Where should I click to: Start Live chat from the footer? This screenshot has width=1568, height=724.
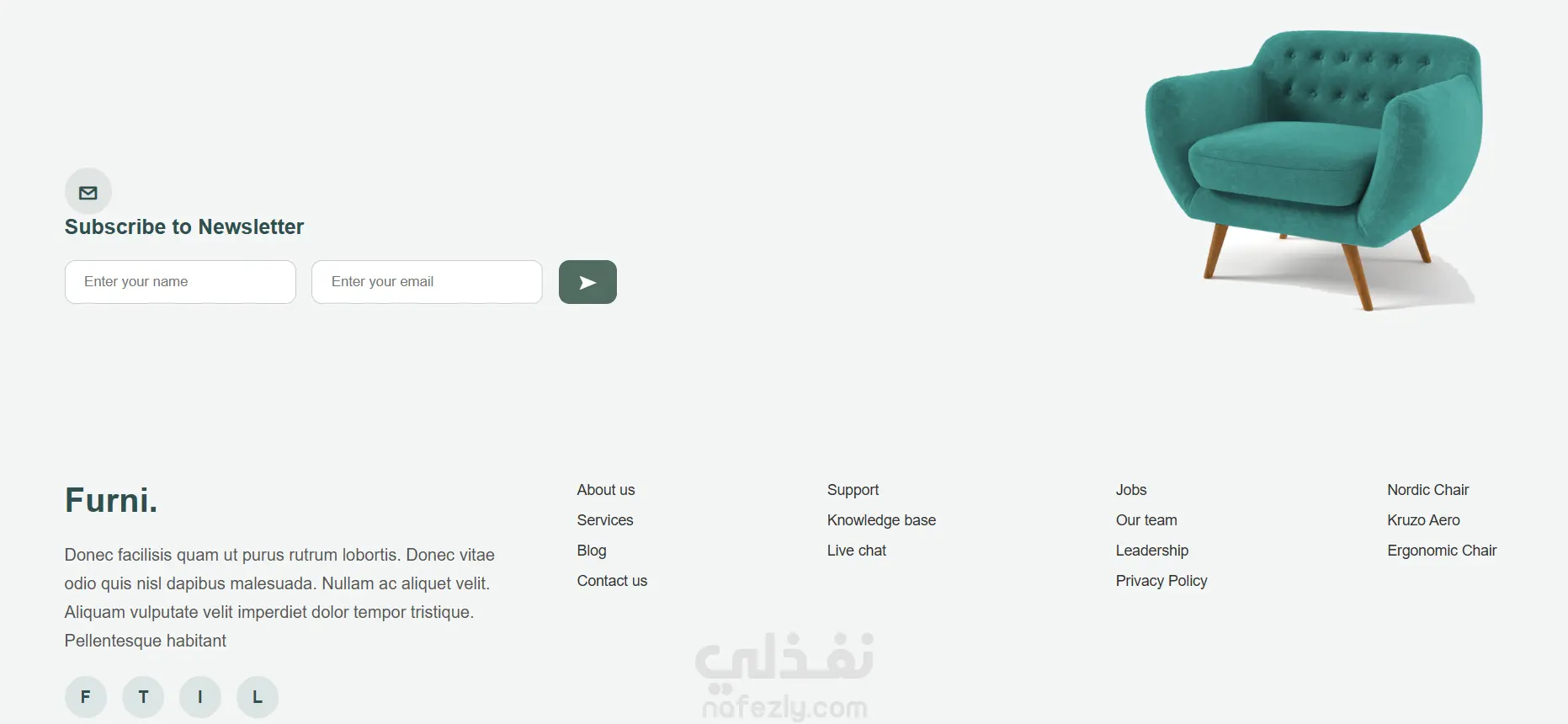[x=857, y=551]
